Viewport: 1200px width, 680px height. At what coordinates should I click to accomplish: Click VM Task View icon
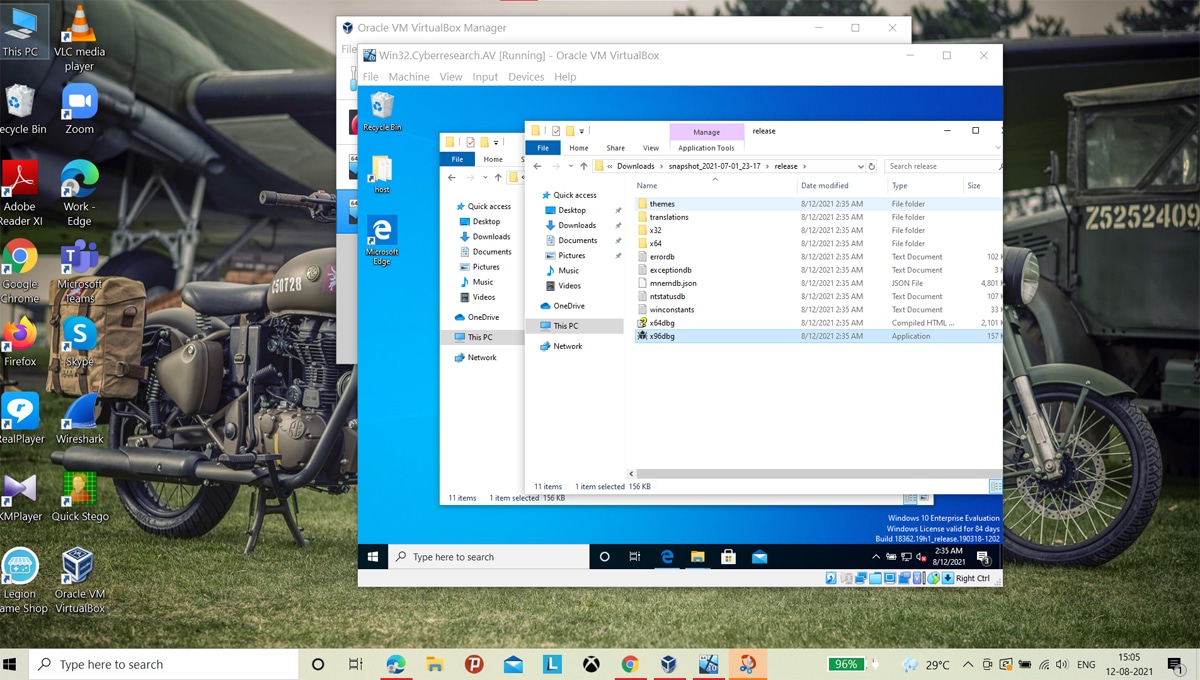pyautogui.click(x=635, y=557)
